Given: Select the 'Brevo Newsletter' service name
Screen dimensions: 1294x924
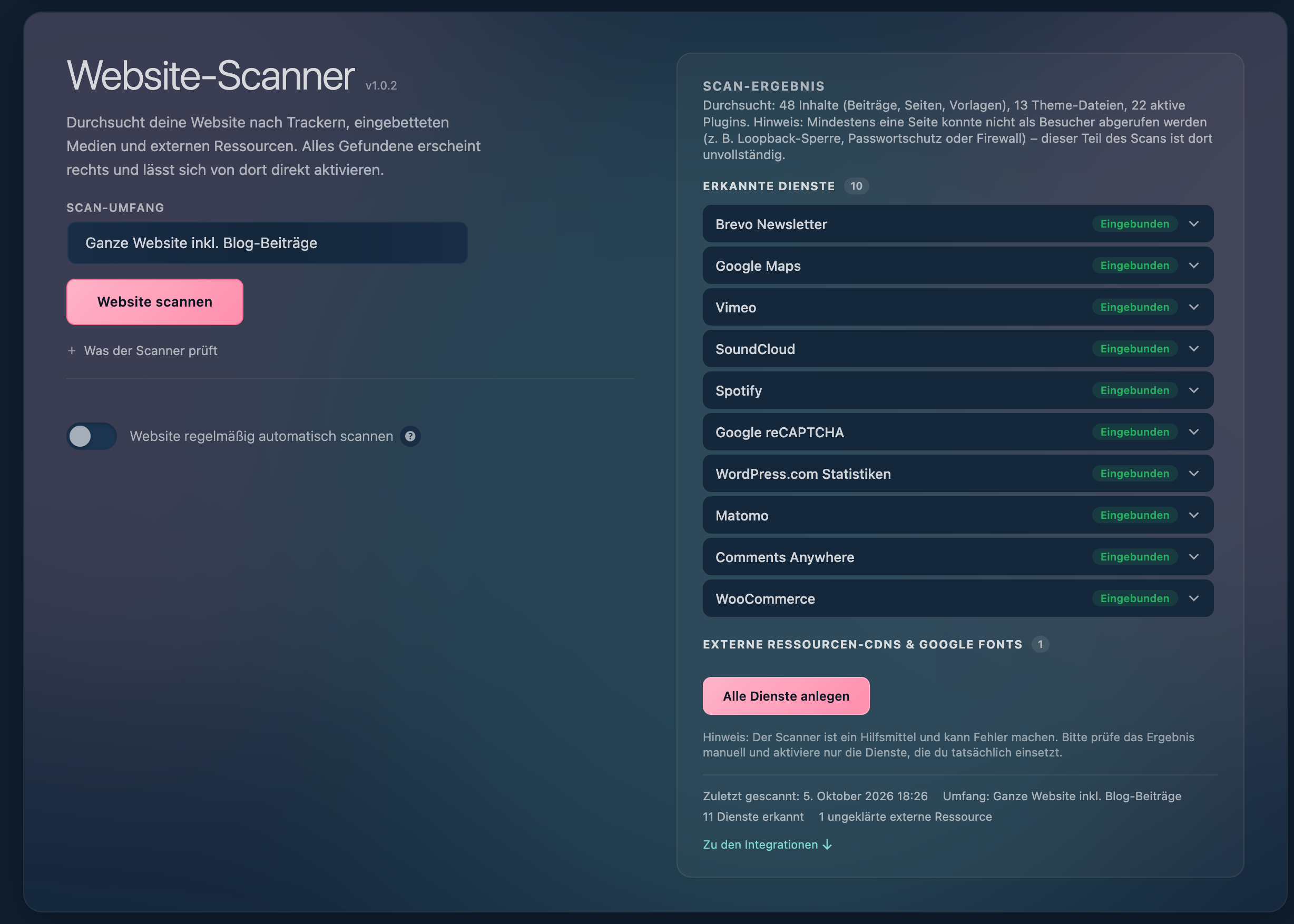Looking at the screenshot, I should tap(771, 224).
